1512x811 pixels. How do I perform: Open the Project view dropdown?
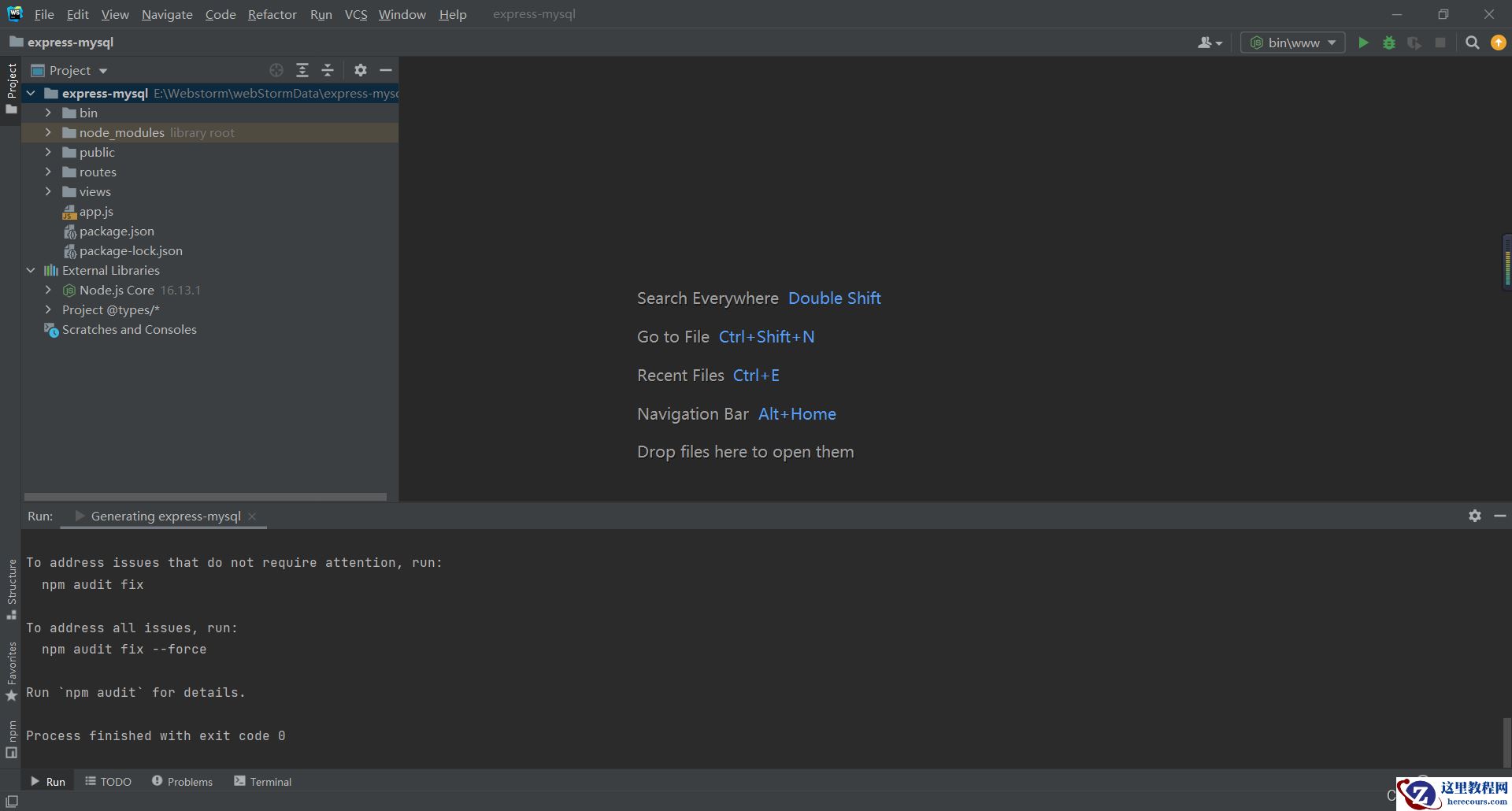[x=69, y=70]
